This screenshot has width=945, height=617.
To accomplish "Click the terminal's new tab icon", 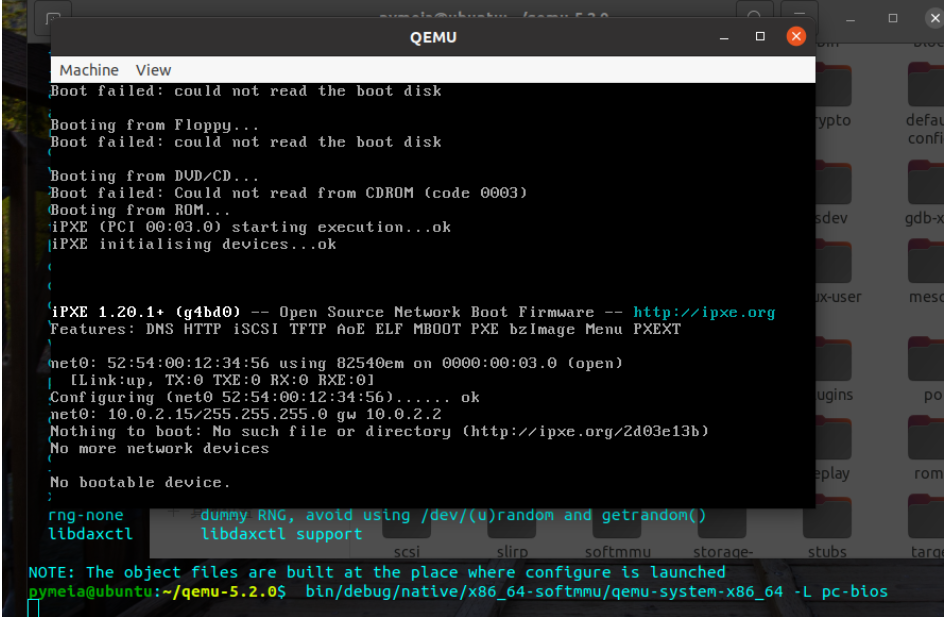I will coord(53,18).
